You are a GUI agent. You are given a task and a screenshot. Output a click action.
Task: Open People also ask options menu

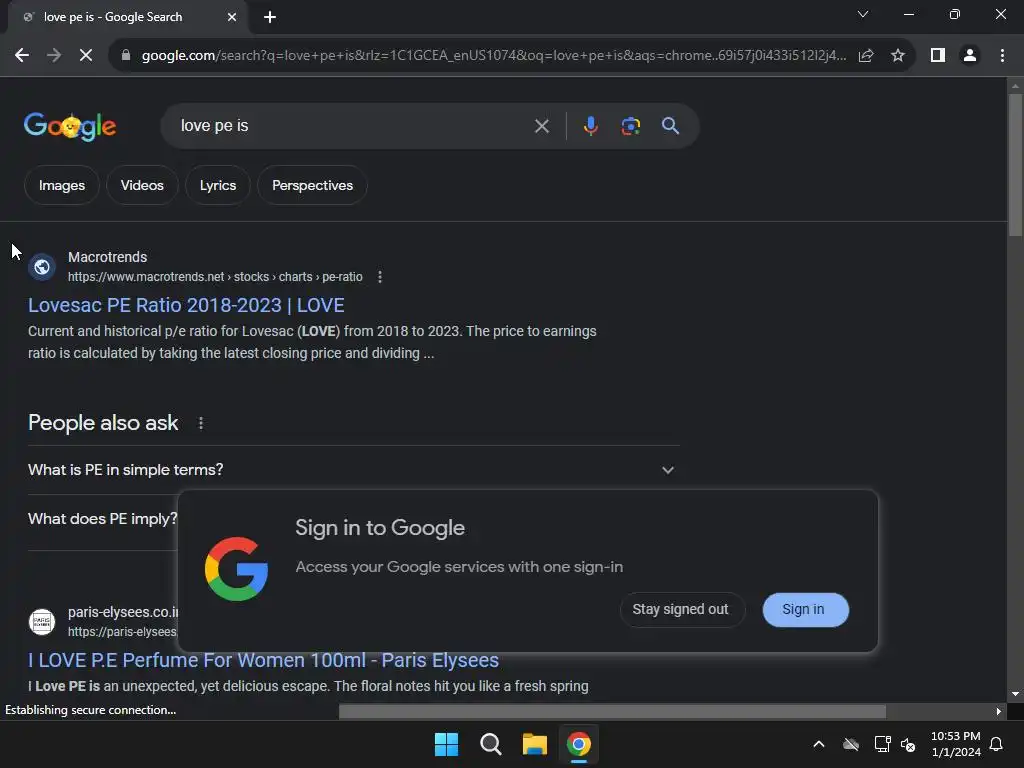pos(201,423)
